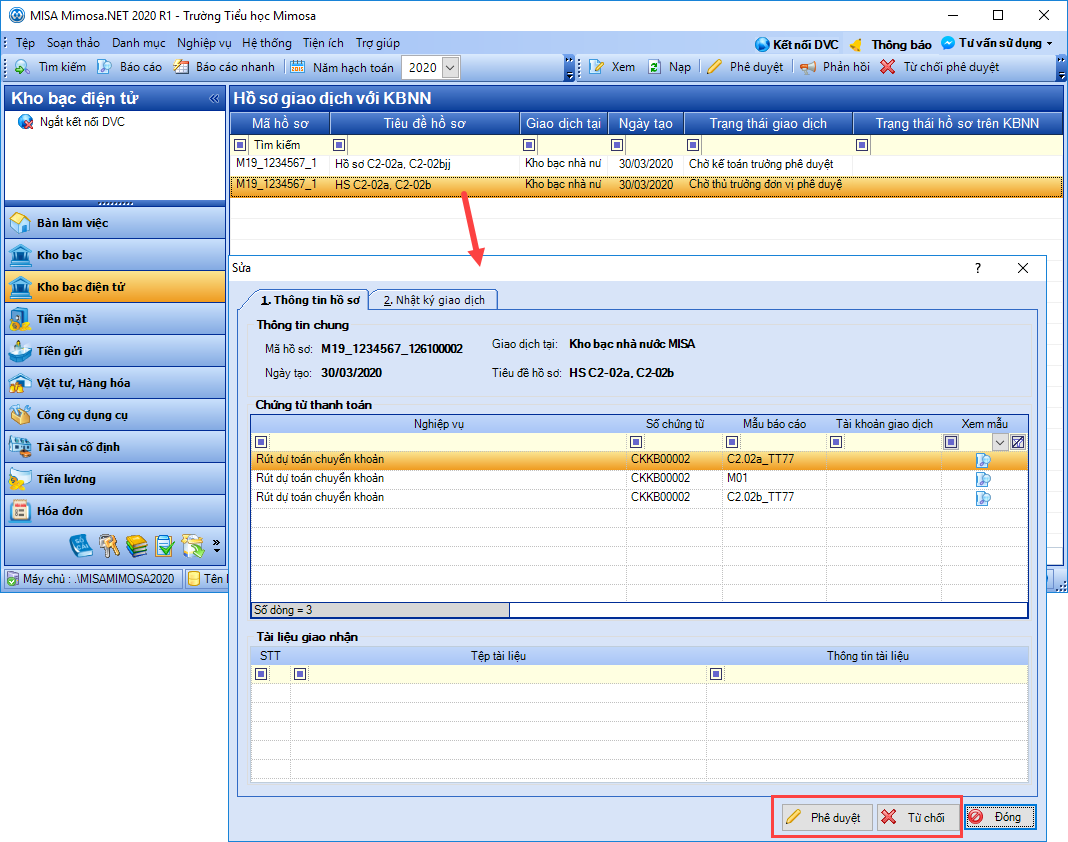
Task: Open the Nghiệp vụ menu
Action: pyautogui.click(x=204, y=43)
